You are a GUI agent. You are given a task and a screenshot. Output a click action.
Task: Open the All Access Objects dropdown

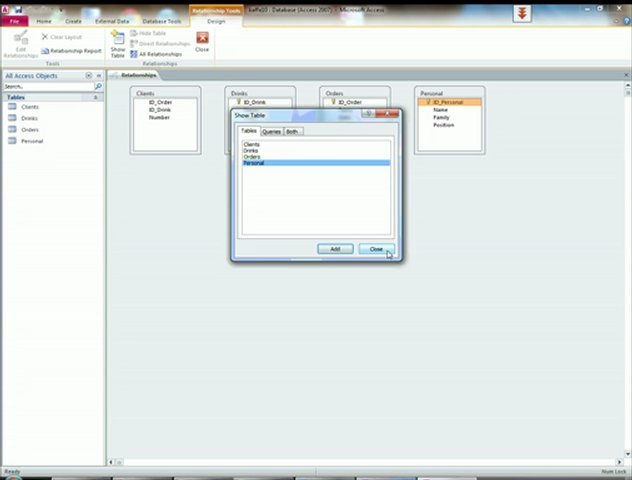88,76
